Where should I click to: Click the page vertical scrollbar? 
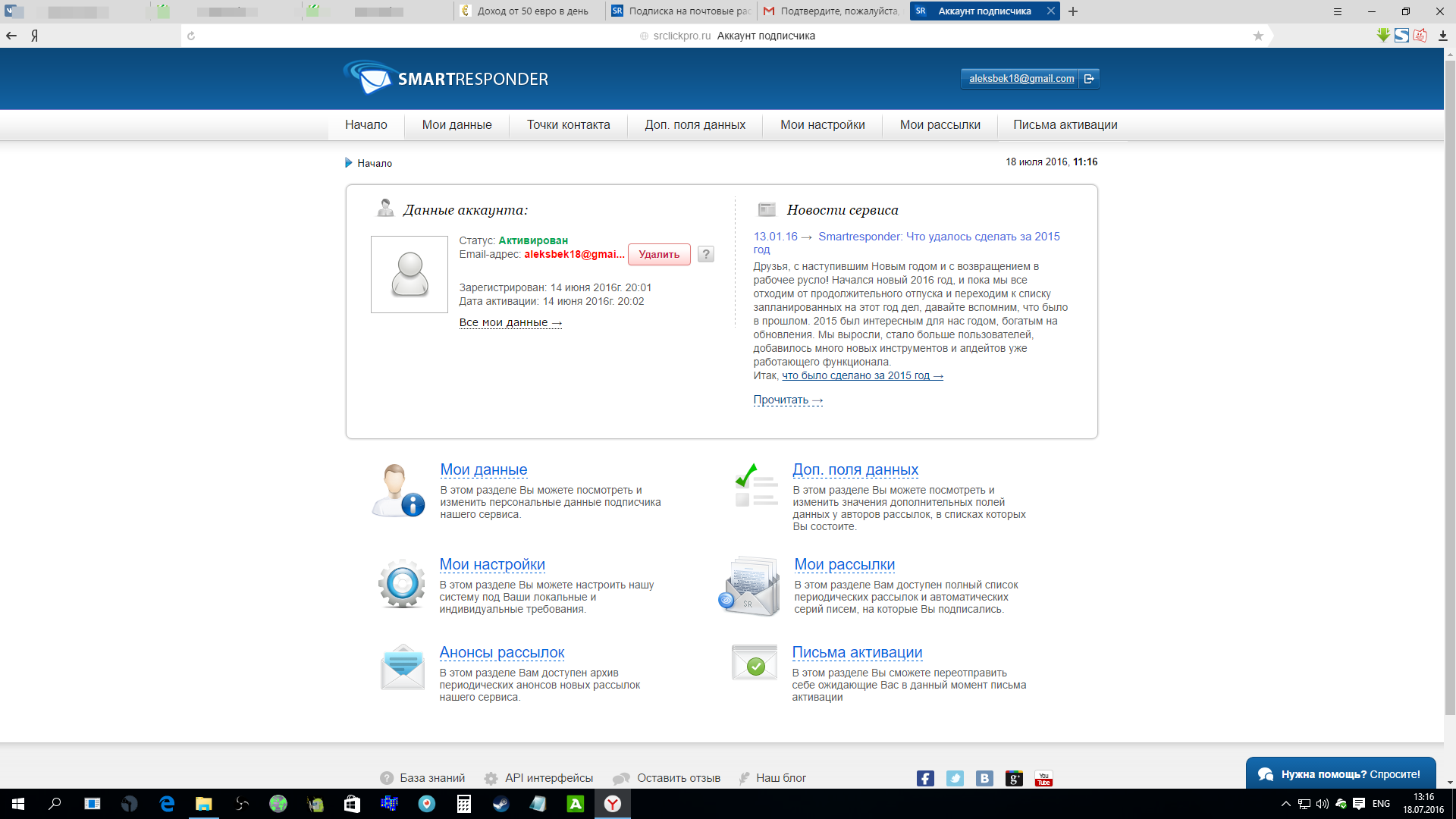[x=1450, y=387]
